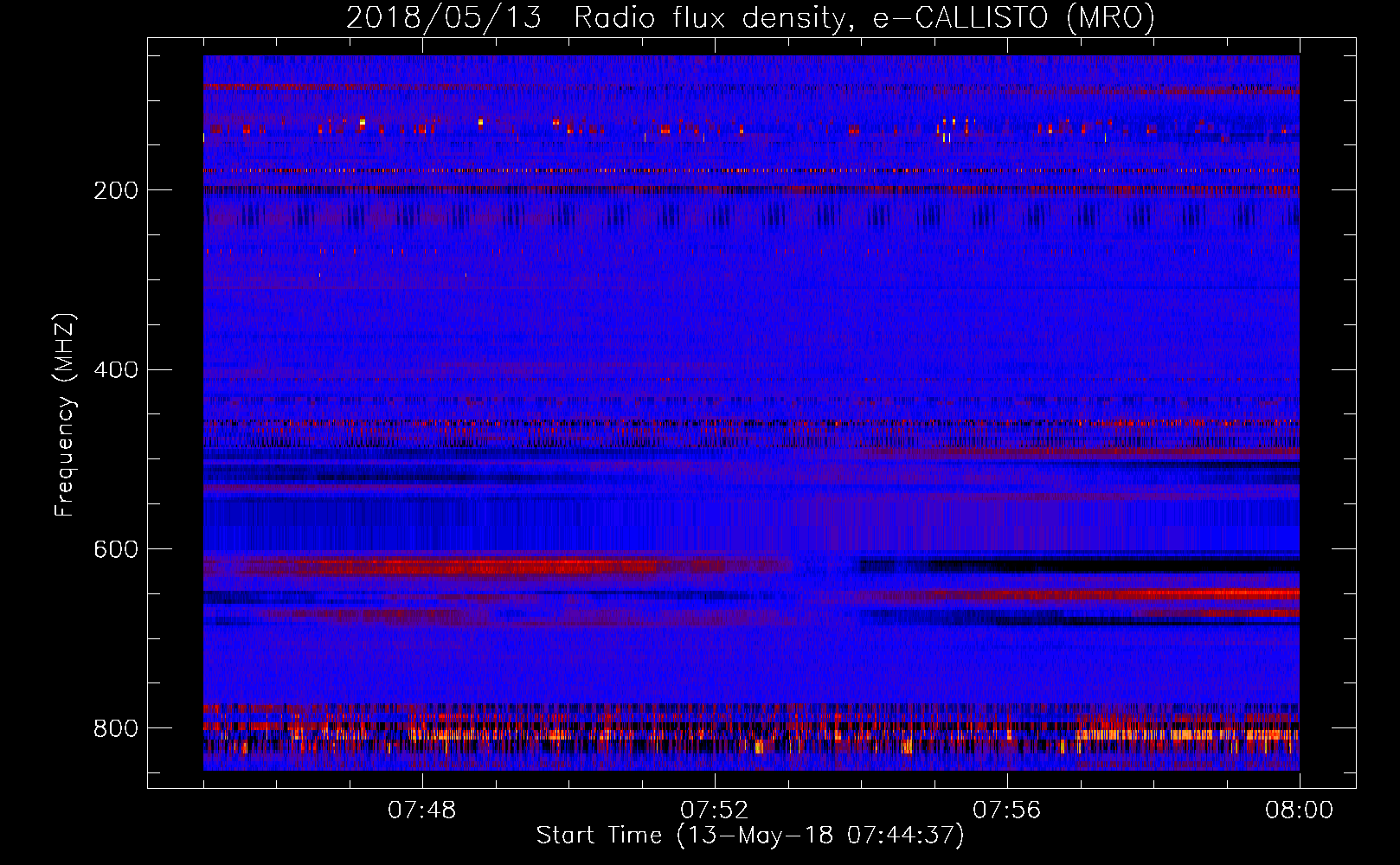This screenshot has width=1400, height=865.
Task: Click the 200 frequency tick label
Action: coord(116,190)
